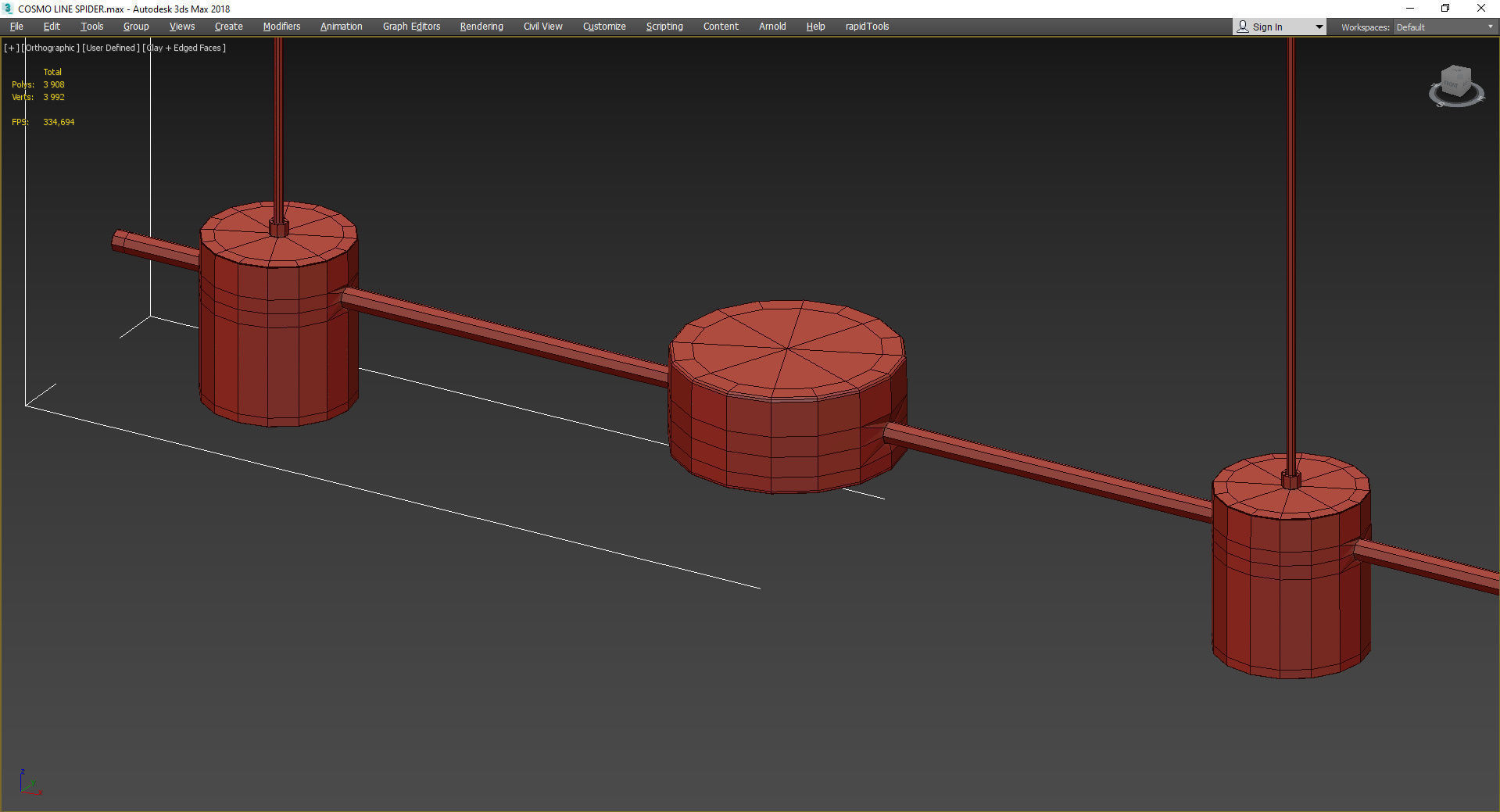Open the Create menu
Image resolution: width=1500 pixels, height=812 pixels.
pos(228,27)
